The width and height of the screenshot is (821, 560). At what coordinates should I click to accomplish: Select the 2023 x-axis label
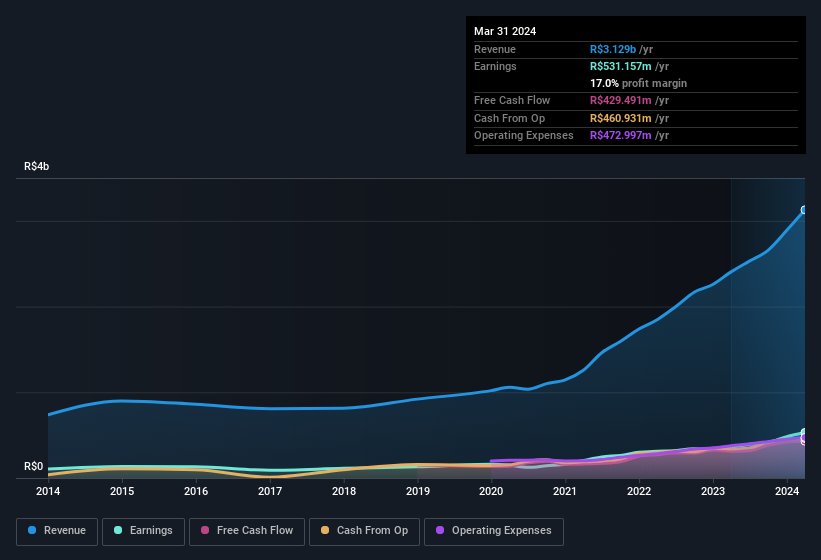[713, 491]
